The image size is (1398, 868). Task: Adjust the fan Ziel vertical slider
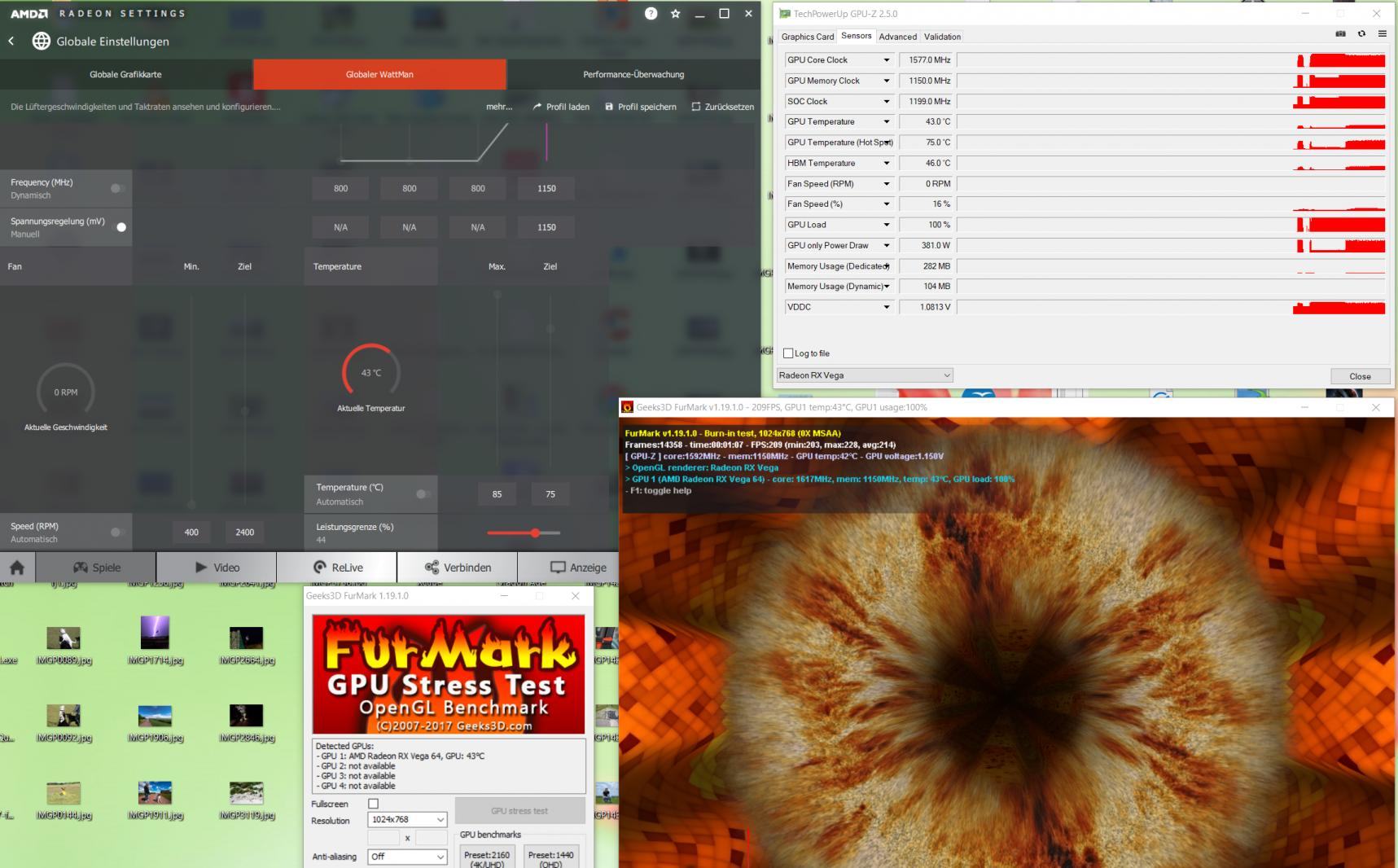point(245,399)
